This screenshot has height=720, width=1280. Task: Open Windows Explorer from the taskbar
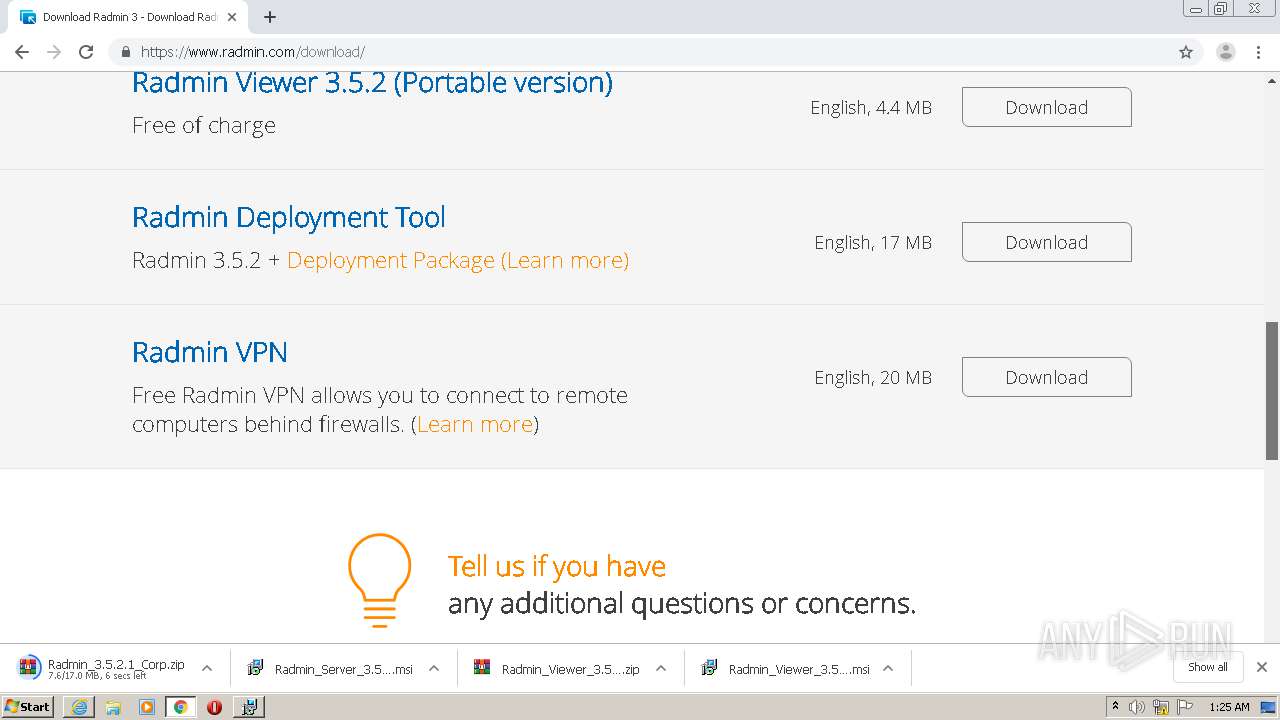(113, 707)
